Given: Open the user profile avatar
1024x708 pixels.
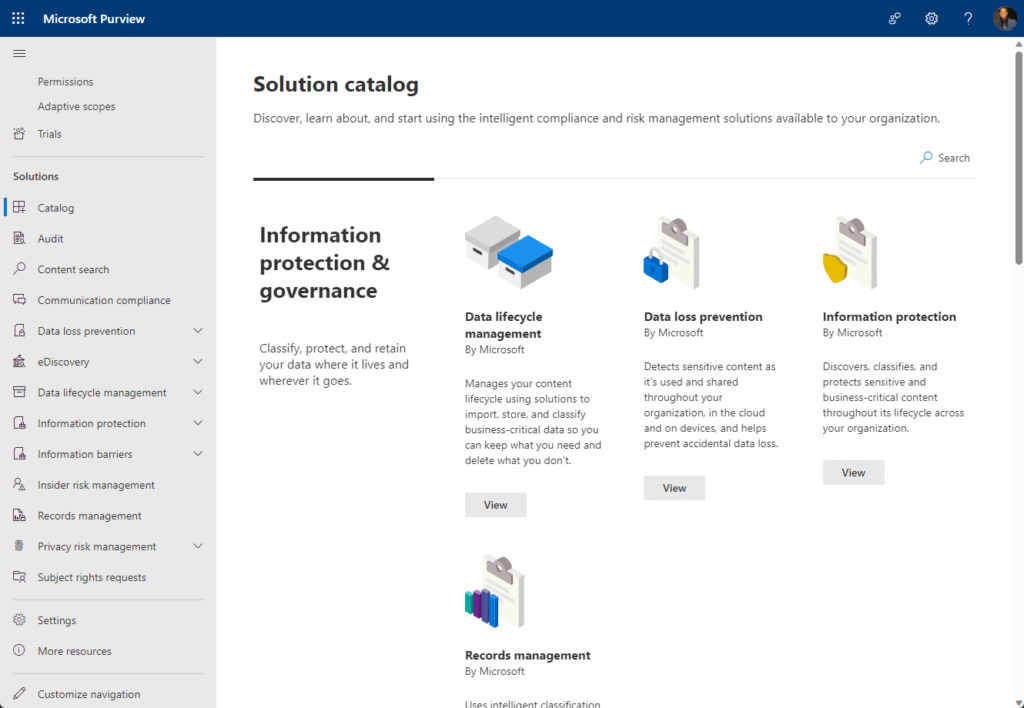Looking at the screenshot, I should [1005, 18].
